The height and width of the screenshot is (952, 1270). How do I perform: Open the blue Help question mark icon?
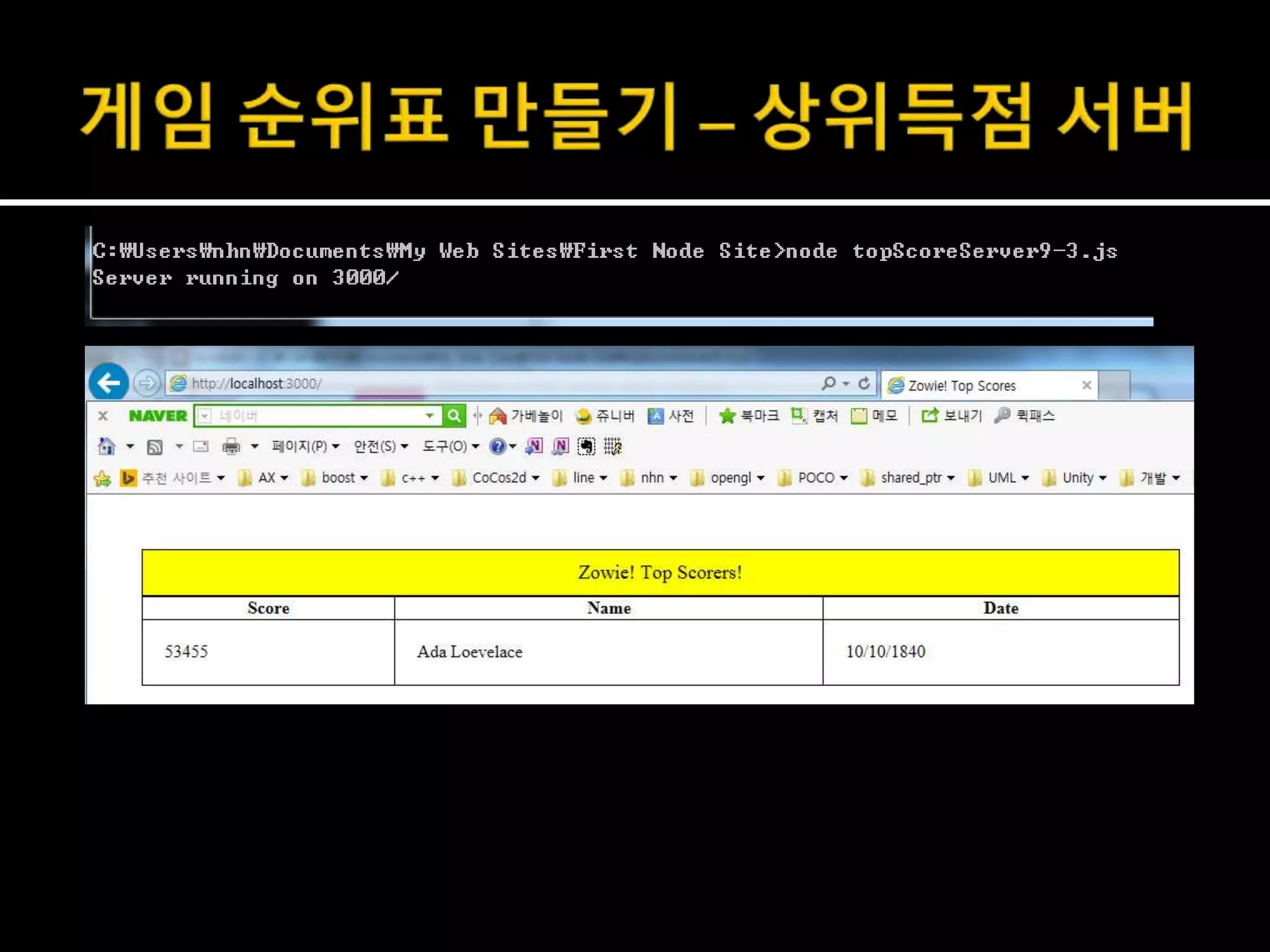click(497, 446)
